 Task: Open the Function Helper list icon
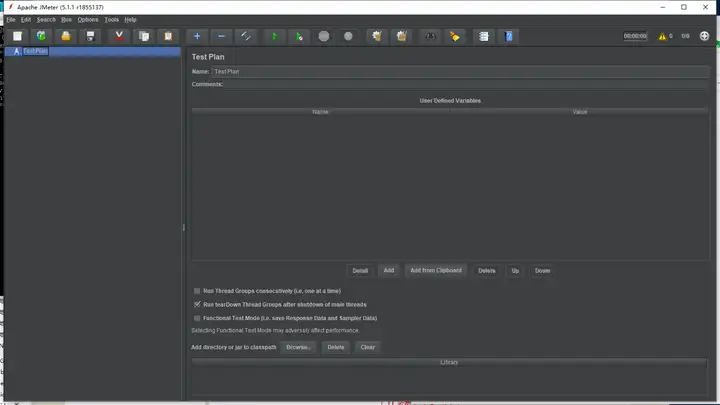[484, 36]
